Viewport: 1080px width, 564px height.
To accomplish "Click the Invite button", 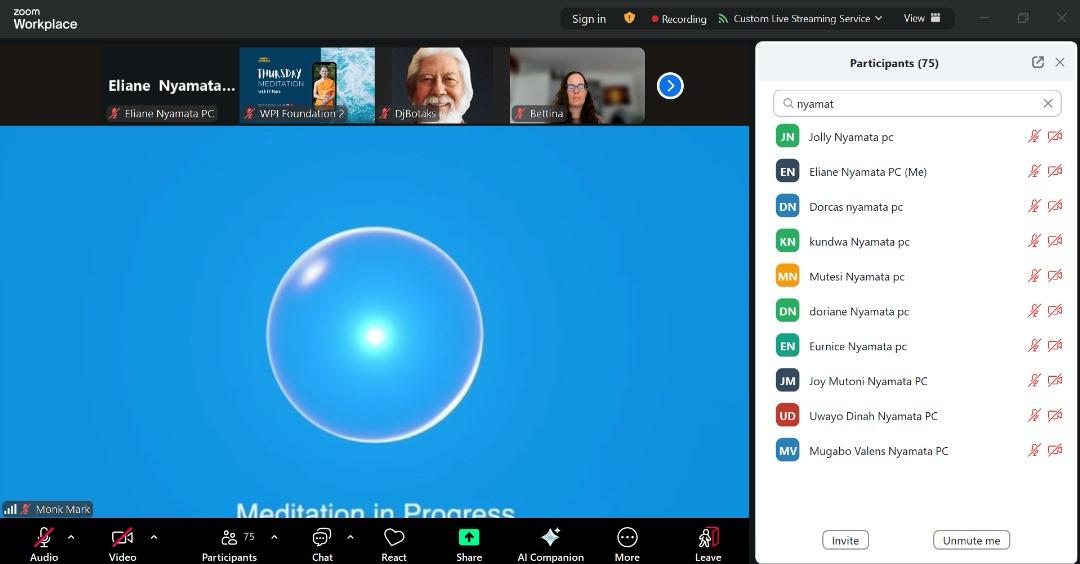I will tap(845, 540).
